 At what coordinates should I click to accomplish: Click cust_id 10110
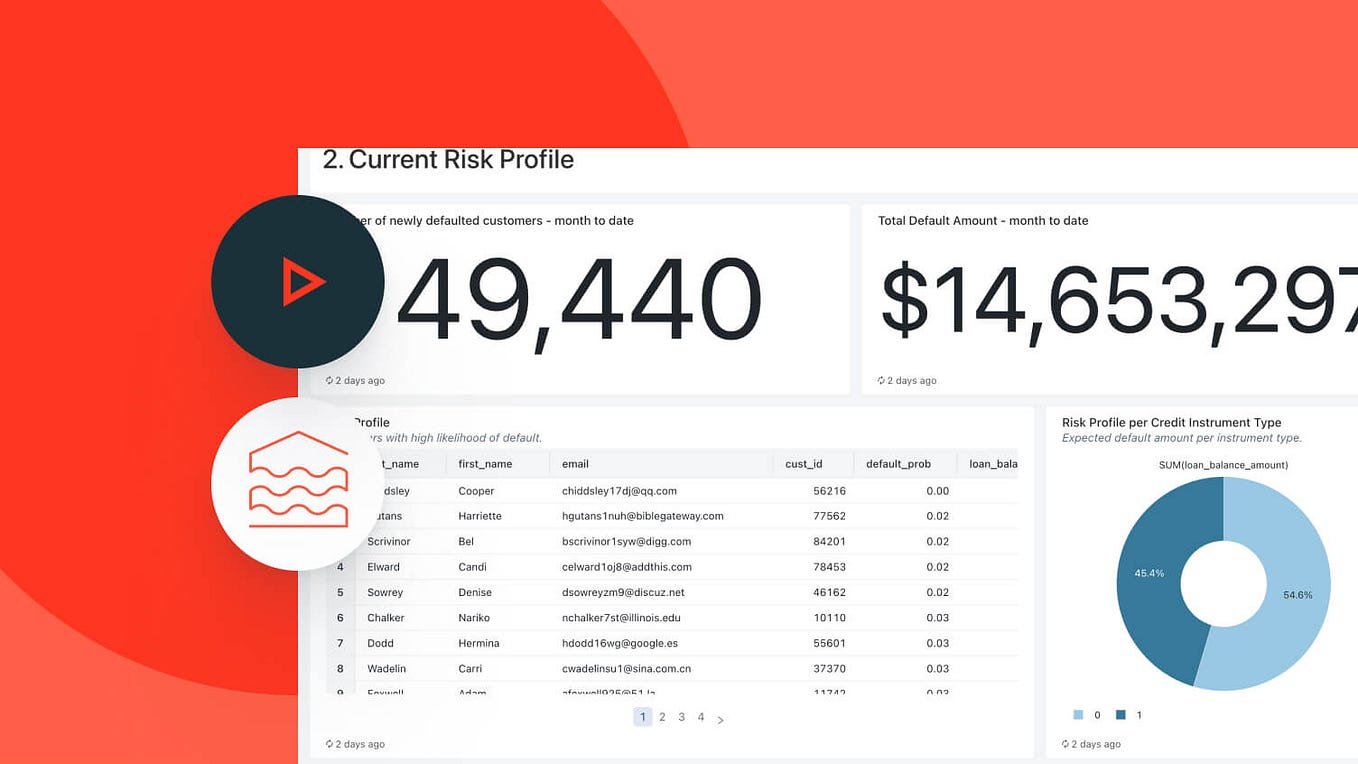(x=830, y=618)
